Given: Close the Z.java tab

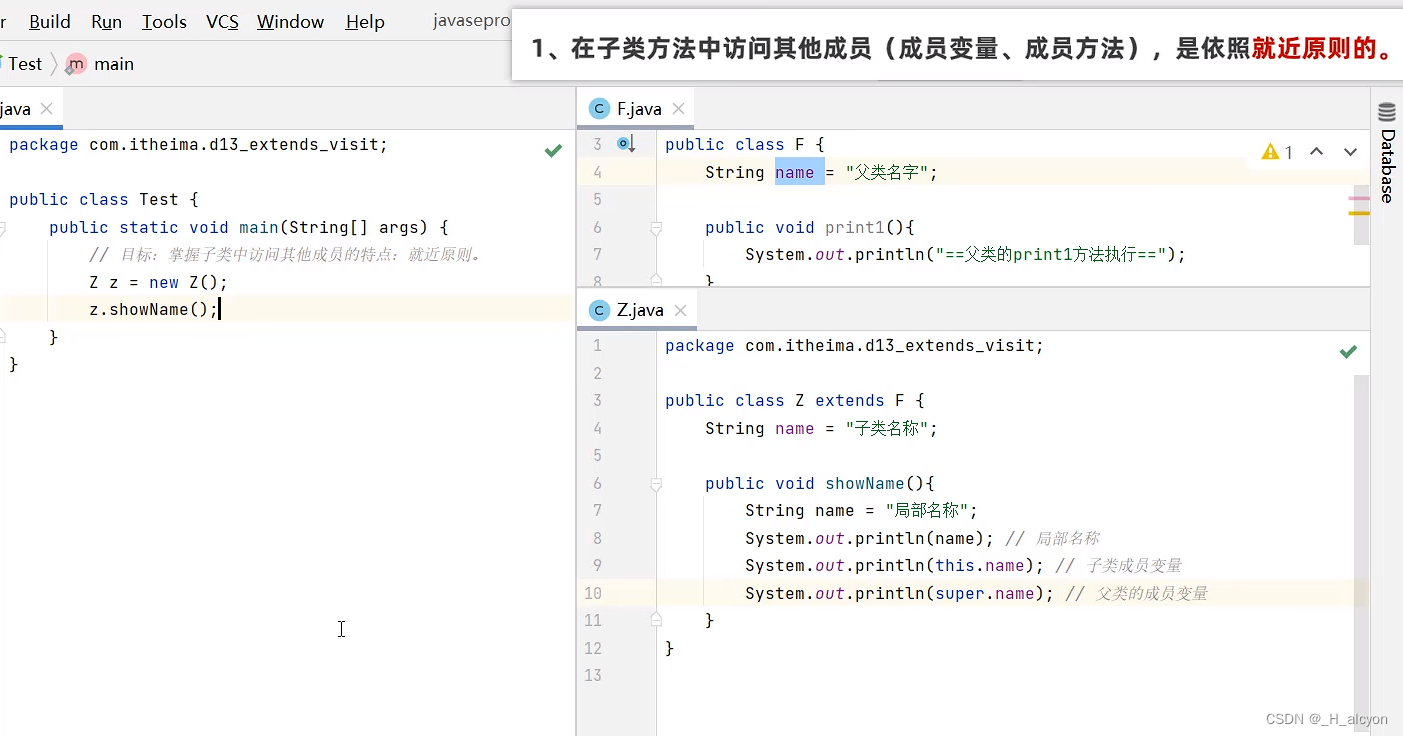Looking at the screenshot, I should 680,310.
